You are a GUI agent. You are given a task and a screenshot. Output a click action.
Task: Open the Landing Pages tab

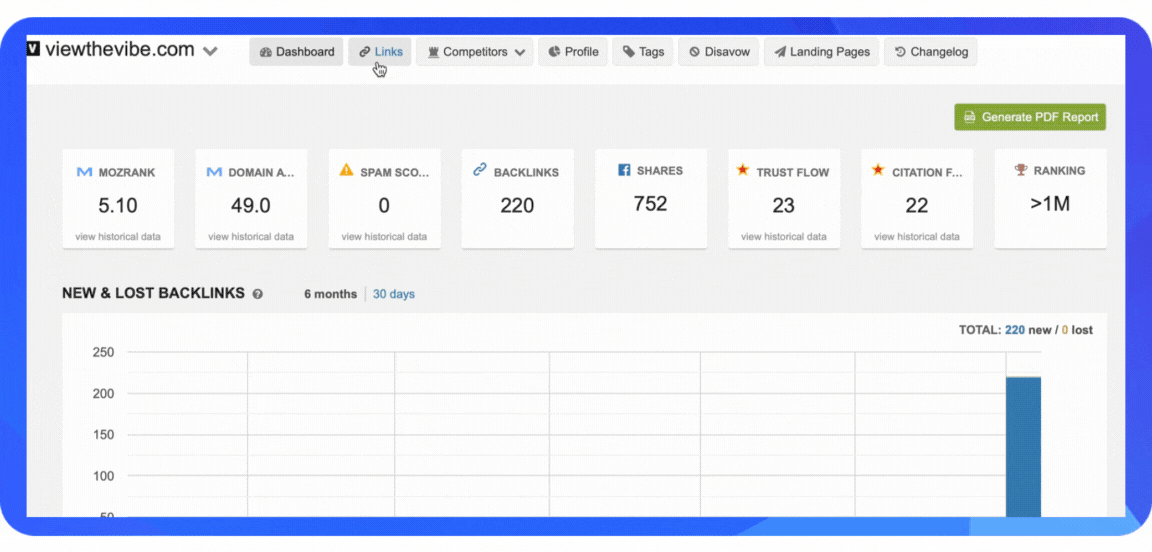(821, 51)
